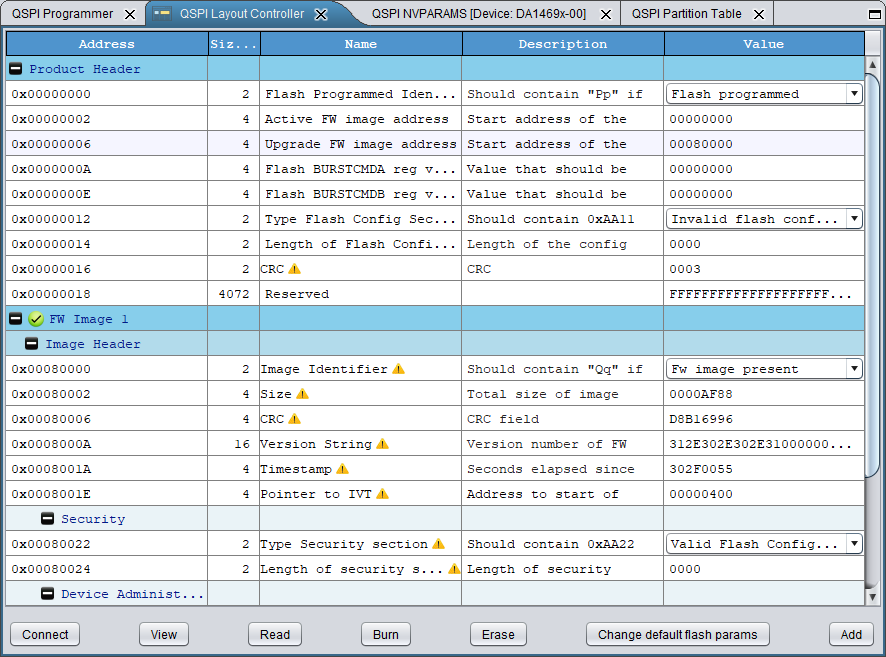Click the Siz... column header
Image resolution: width=886 pixels, height=657 pixels.
pyautogui.click(x=233, y=44)
